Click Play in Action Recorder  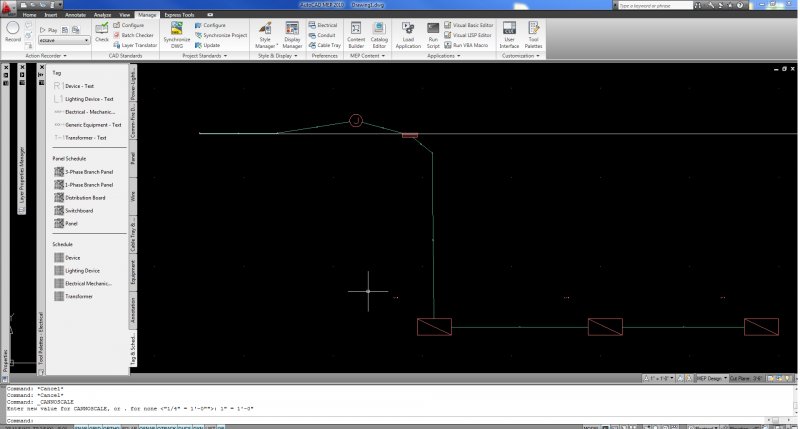click(x=49, y=30)
